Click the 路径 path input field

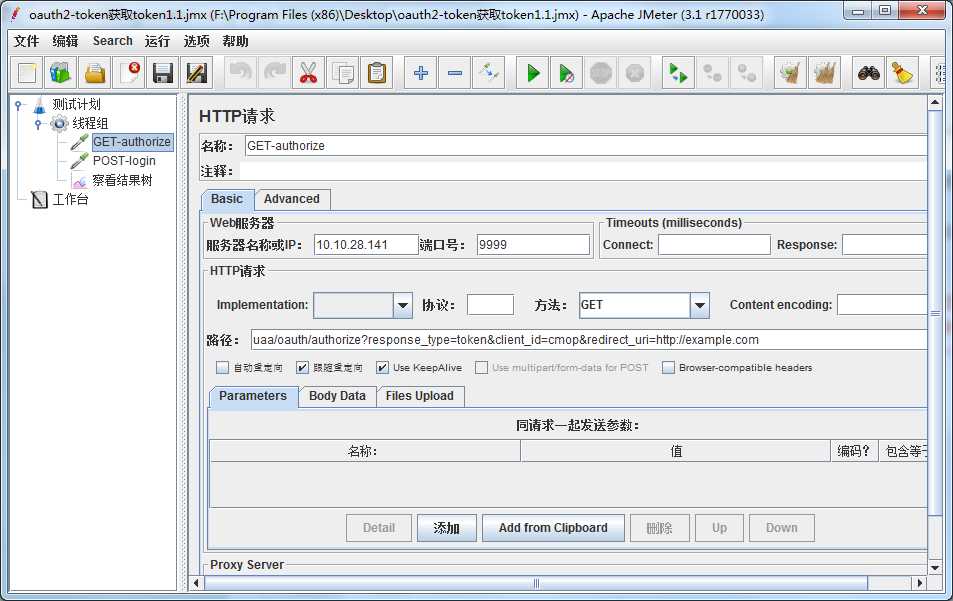pyautogui.click(x=589, y=340)
